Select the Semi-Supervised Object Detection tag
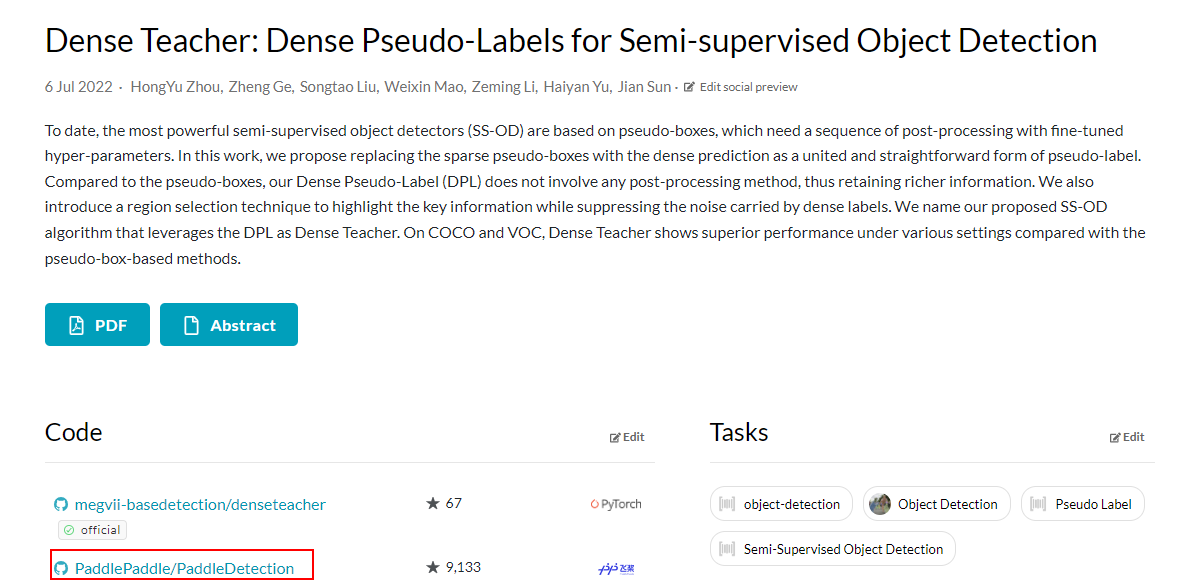The image size is (1192, 588). pyautogui.click(x=832, y=548)
